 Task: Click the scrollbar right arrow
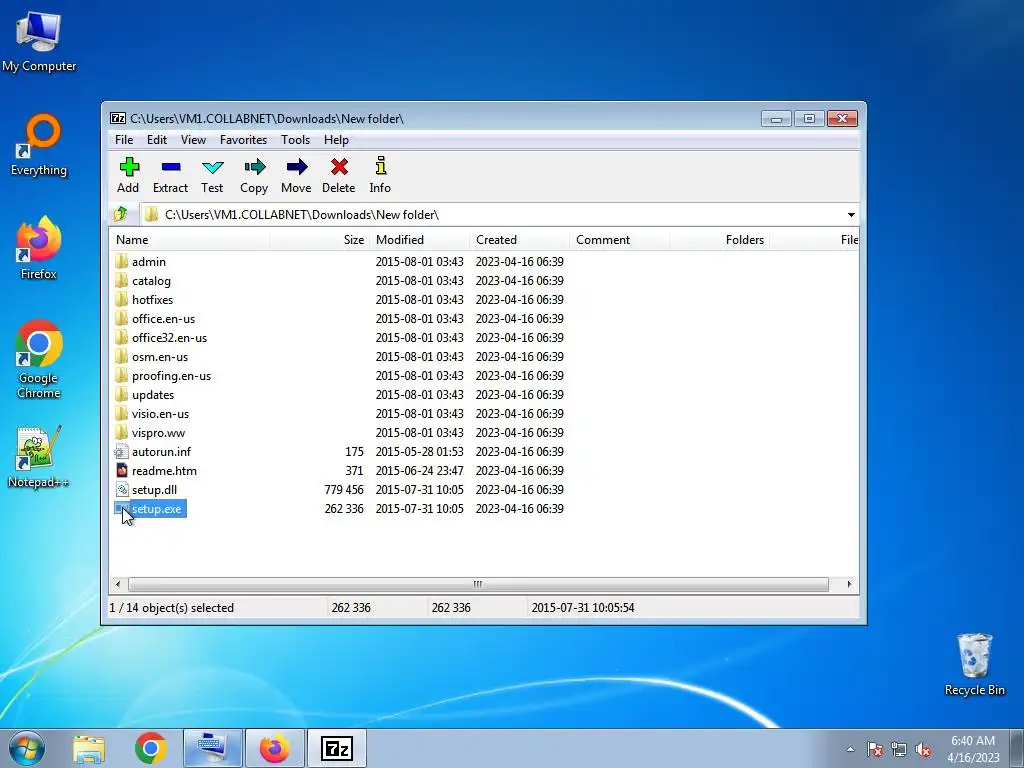tap(849, 584)
